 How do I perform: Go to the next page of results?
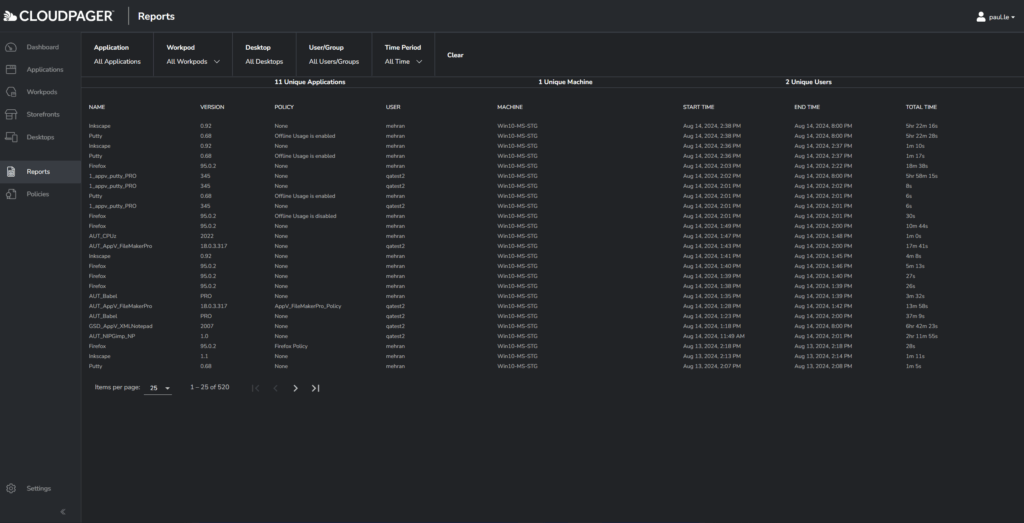click(295, 388)
